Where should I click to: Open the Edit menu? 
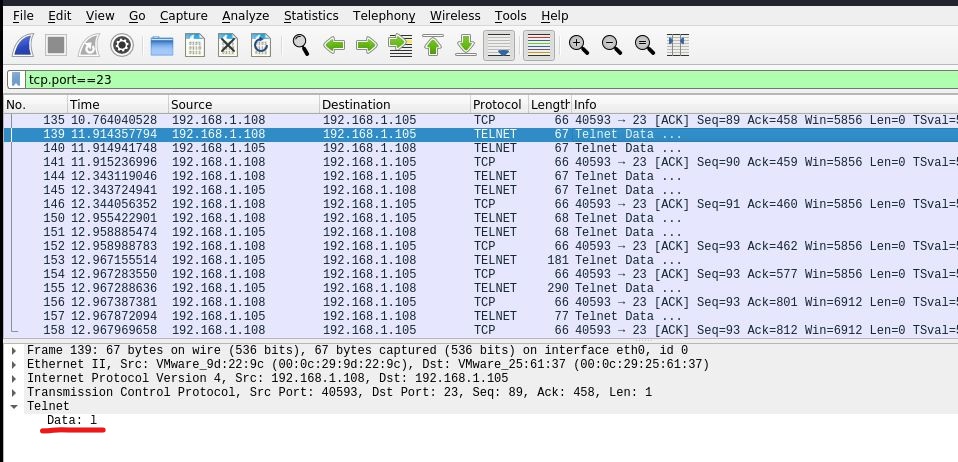(x=60, y=16)
